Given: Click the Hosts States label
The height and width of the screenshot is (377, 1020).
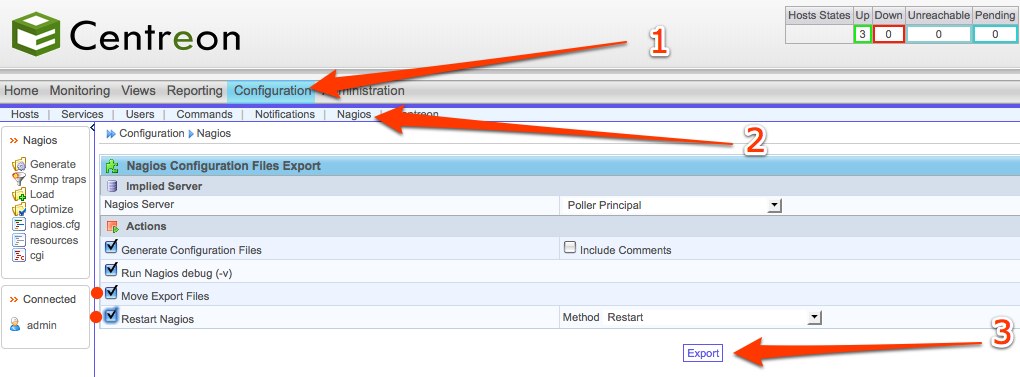Looking at the screenshot, I should click(x=819, y=15).
